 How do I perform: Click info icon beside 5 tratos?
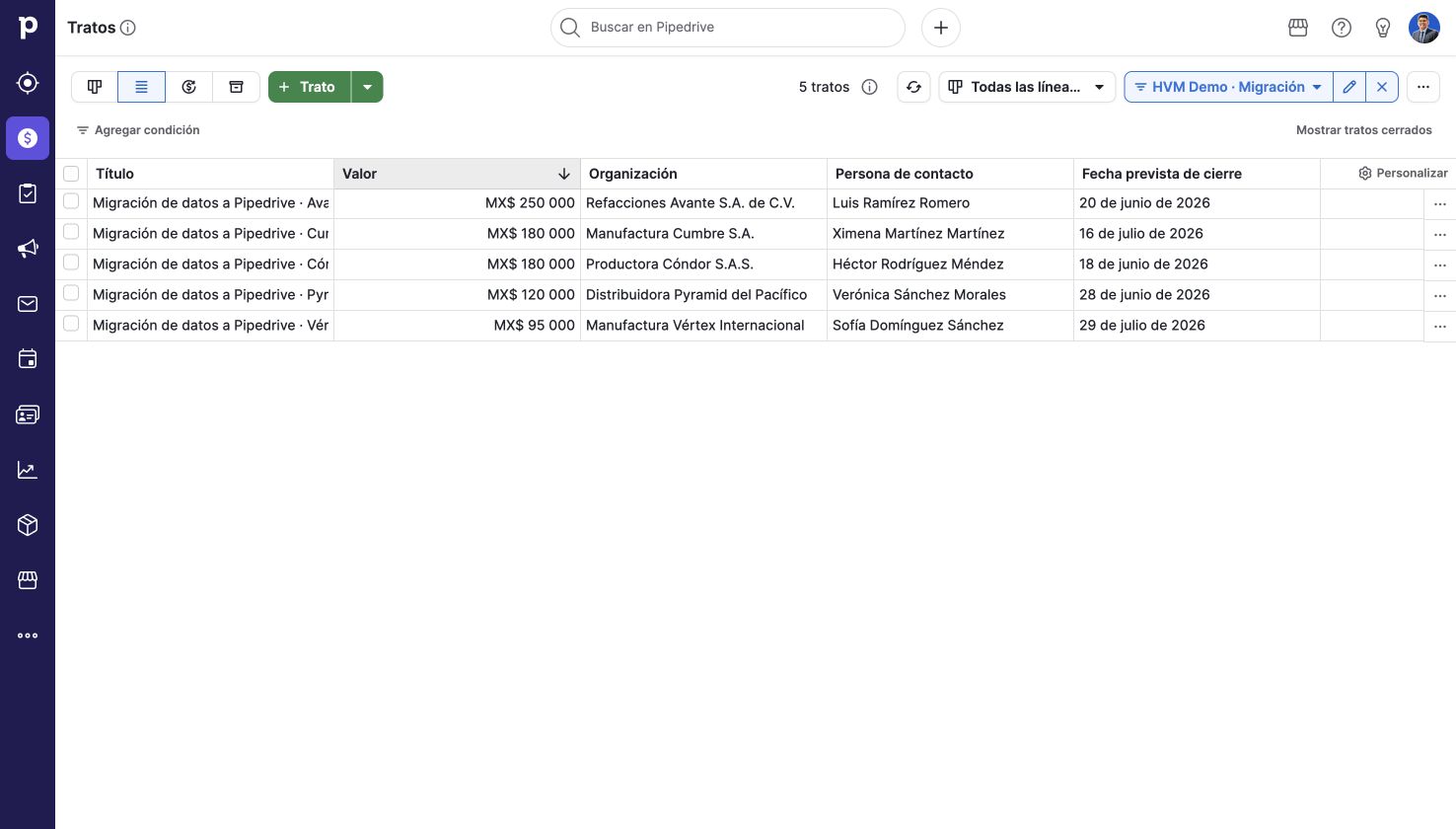click(870, 87)
